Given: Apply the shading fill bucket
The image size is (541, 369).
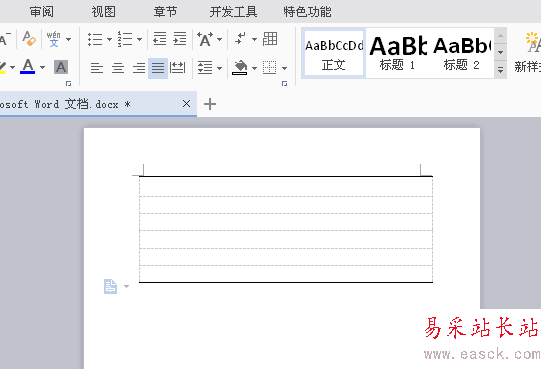Looking at the screenshot, I should pyautogui.click(x=240, y=68).
